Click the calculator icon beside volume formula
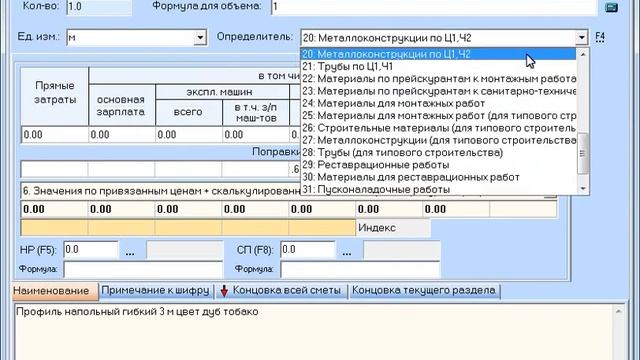 pyautogui.click(x=611, y=7)
